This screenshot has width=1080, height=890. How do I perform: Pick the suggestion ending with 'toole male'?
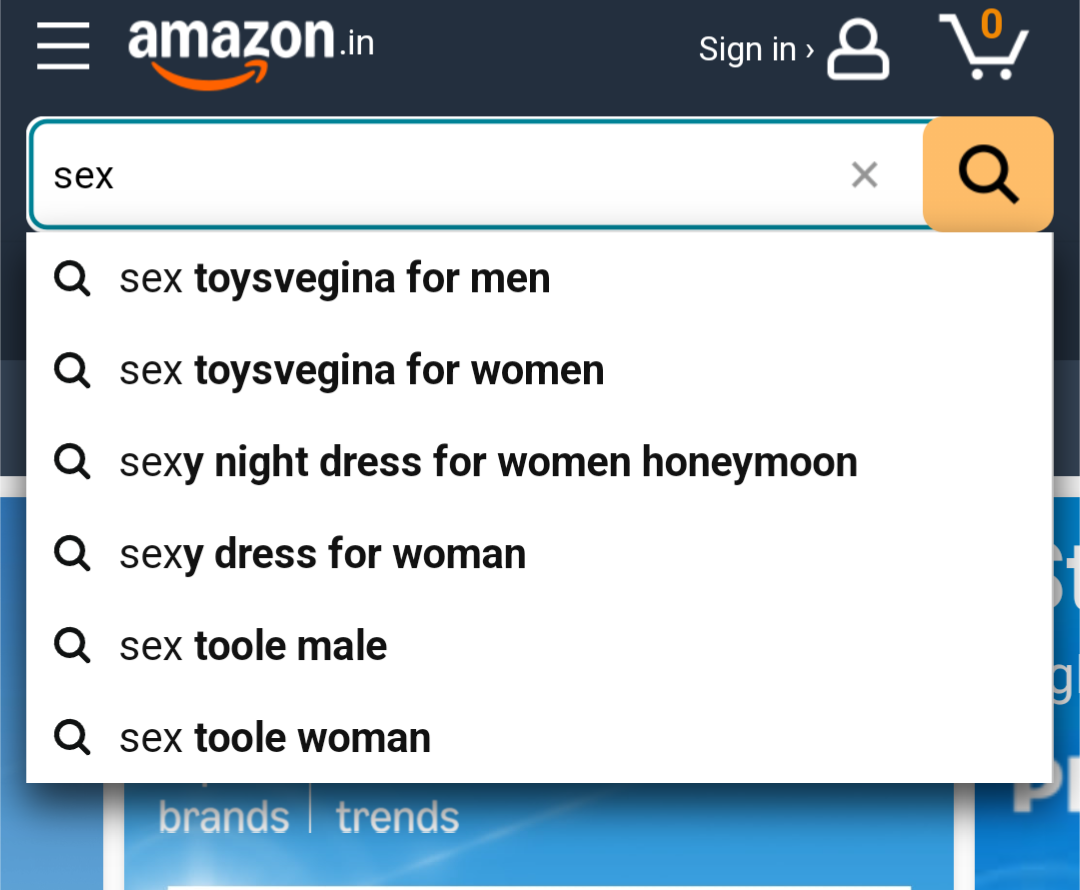pos(254,646)
